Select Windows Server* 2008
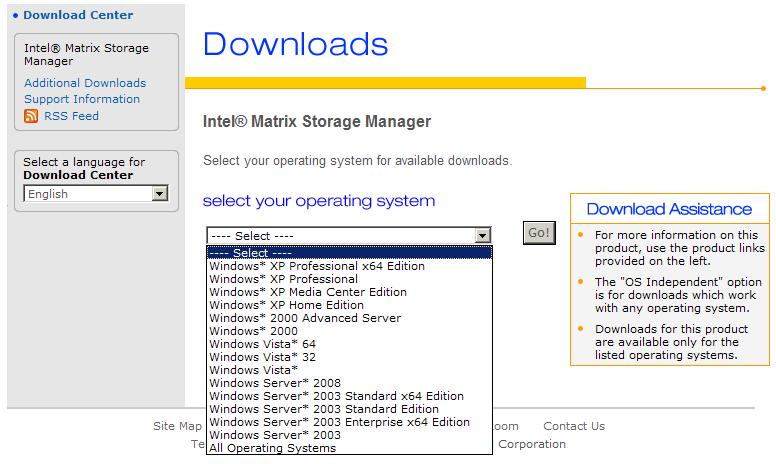This screenshot has height=464, width=776. [x=349, y=383]
